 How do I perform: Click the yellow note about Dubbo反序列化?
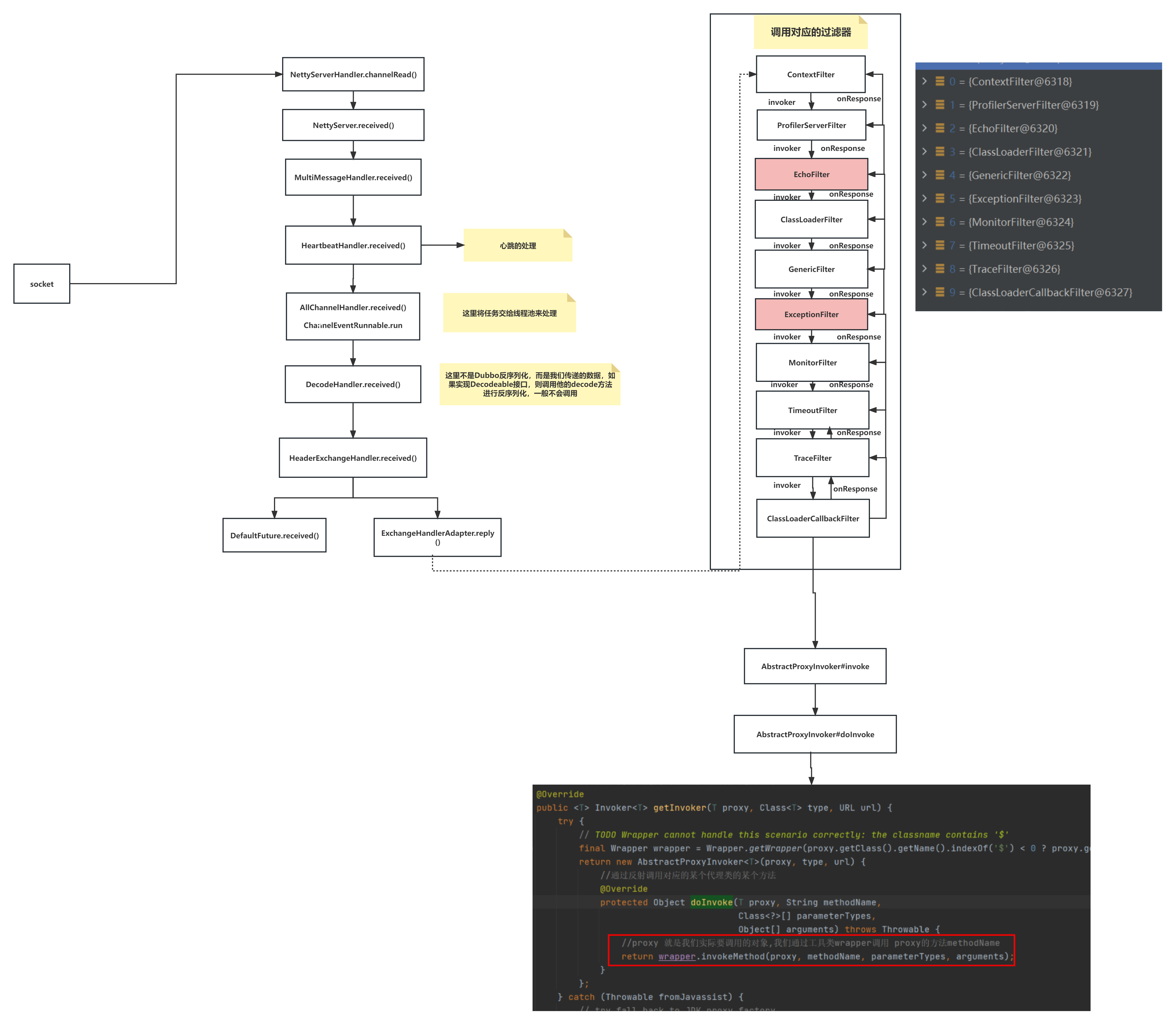[530, 384]
